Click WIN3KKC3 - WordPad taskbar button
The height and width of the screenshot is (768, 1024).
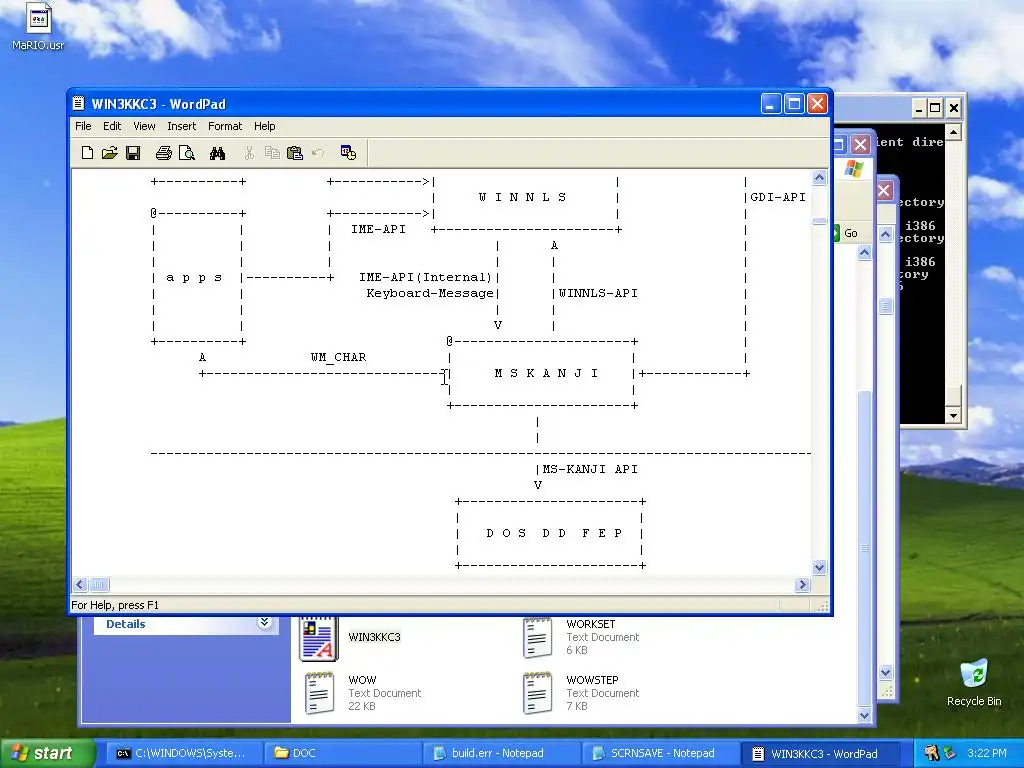coord(820,753)
